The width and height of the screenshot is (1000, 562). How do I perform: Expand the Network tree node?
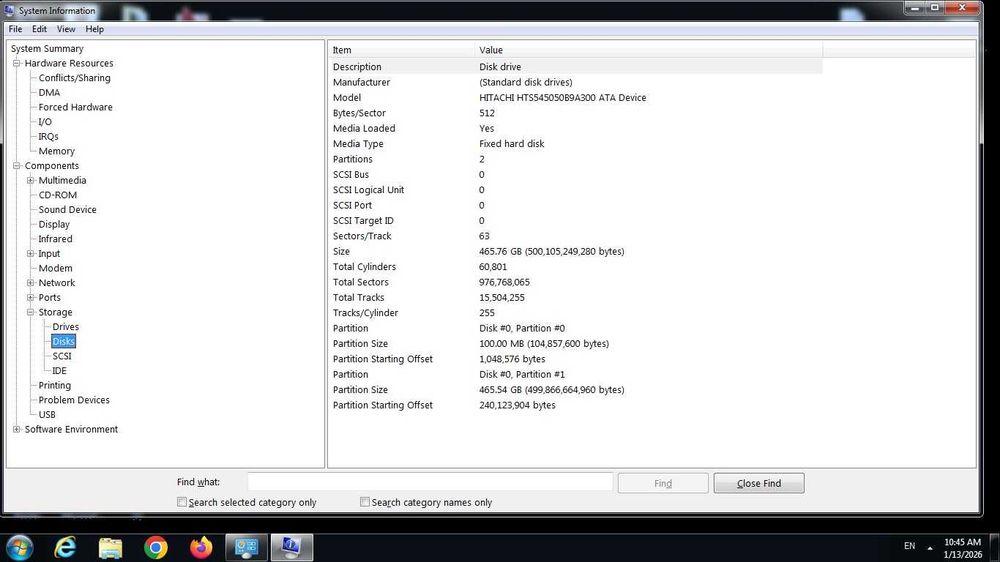click(x=30, y=283)
